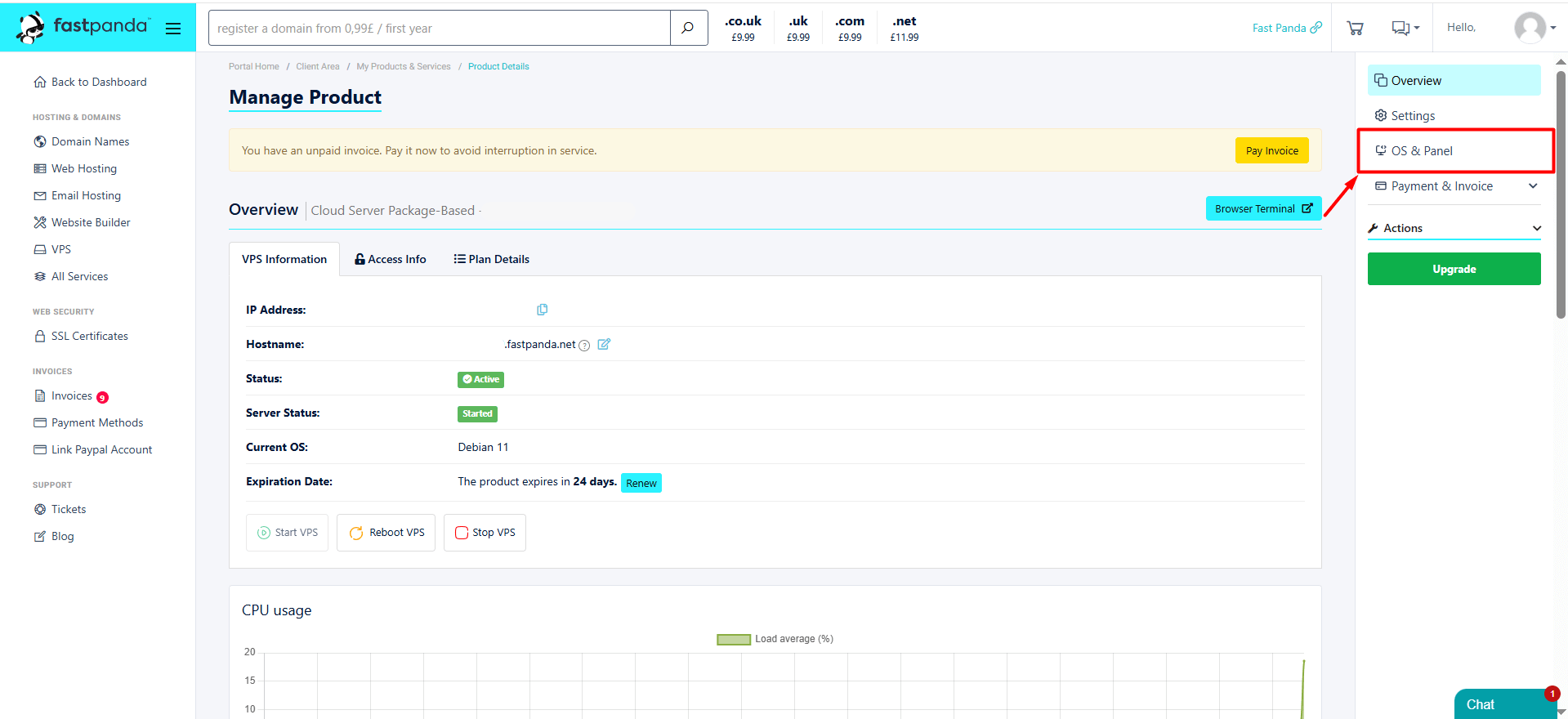Click the search magnifier icon
The width and height of the screenshot is (1568, 719).
coord(688,28)
